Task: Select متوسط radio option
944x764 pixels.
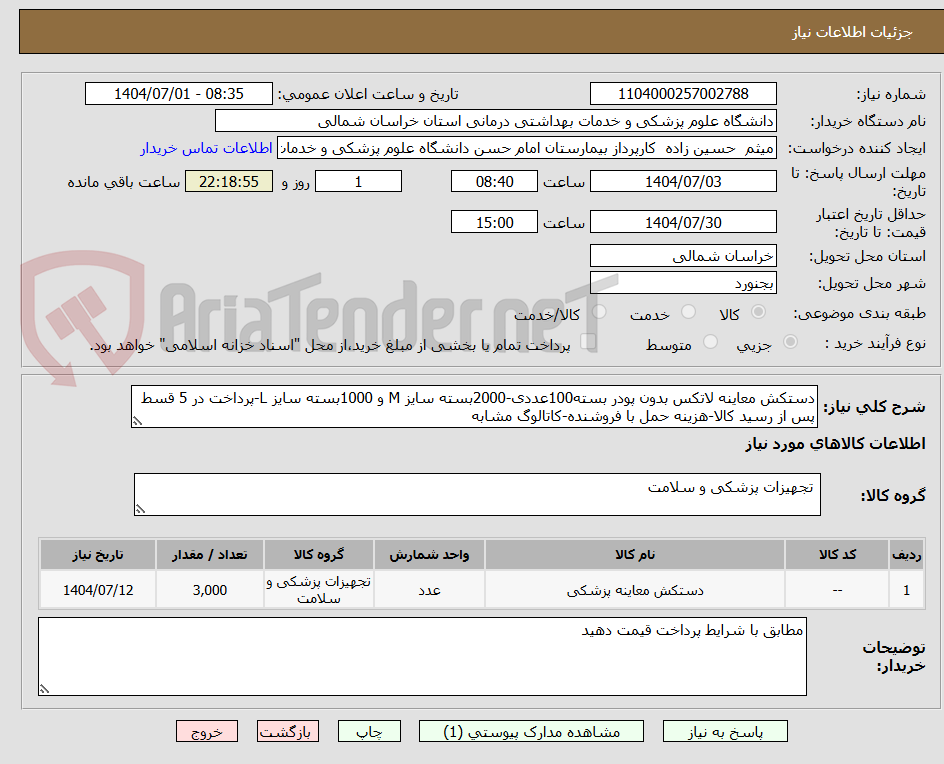Action: [711, 339]
